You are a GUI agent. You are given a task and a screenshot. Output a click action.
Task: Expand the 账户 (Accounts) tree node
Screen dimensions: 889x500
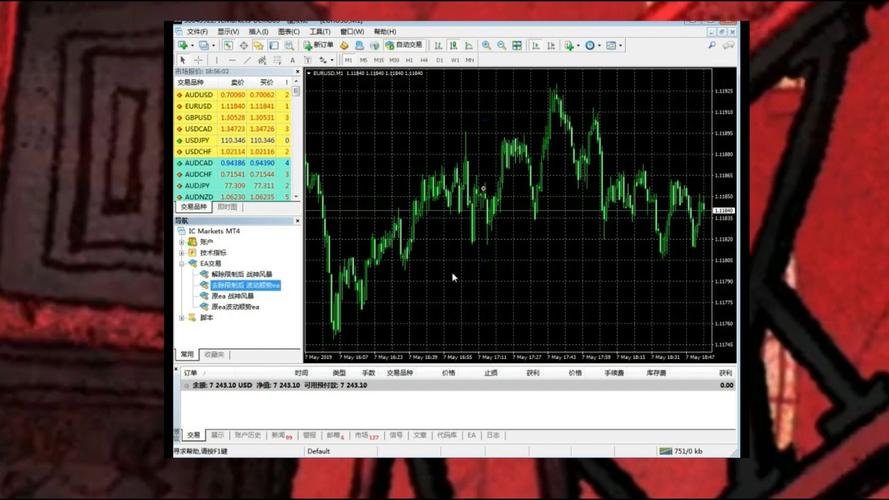[x=182, y=242]
